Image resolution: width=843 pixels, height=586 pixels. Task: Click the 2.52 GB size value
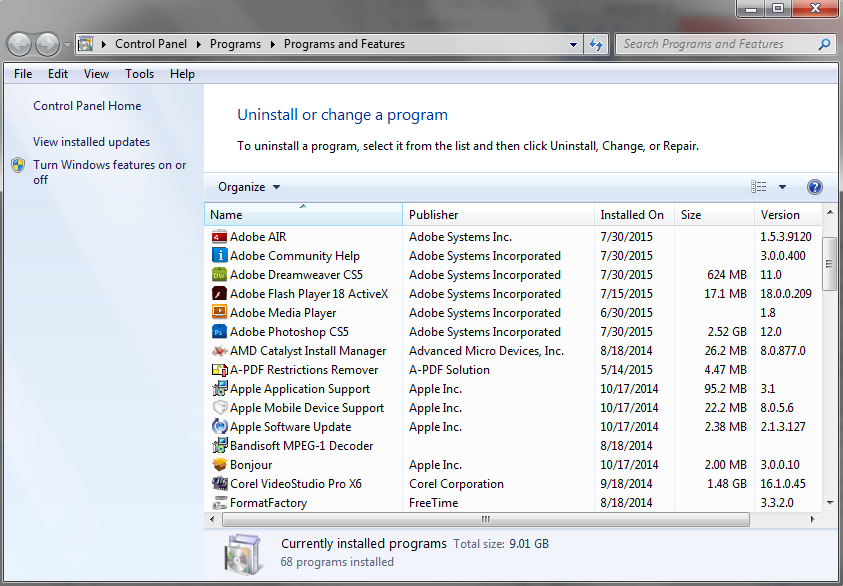(x=727, y=332)
